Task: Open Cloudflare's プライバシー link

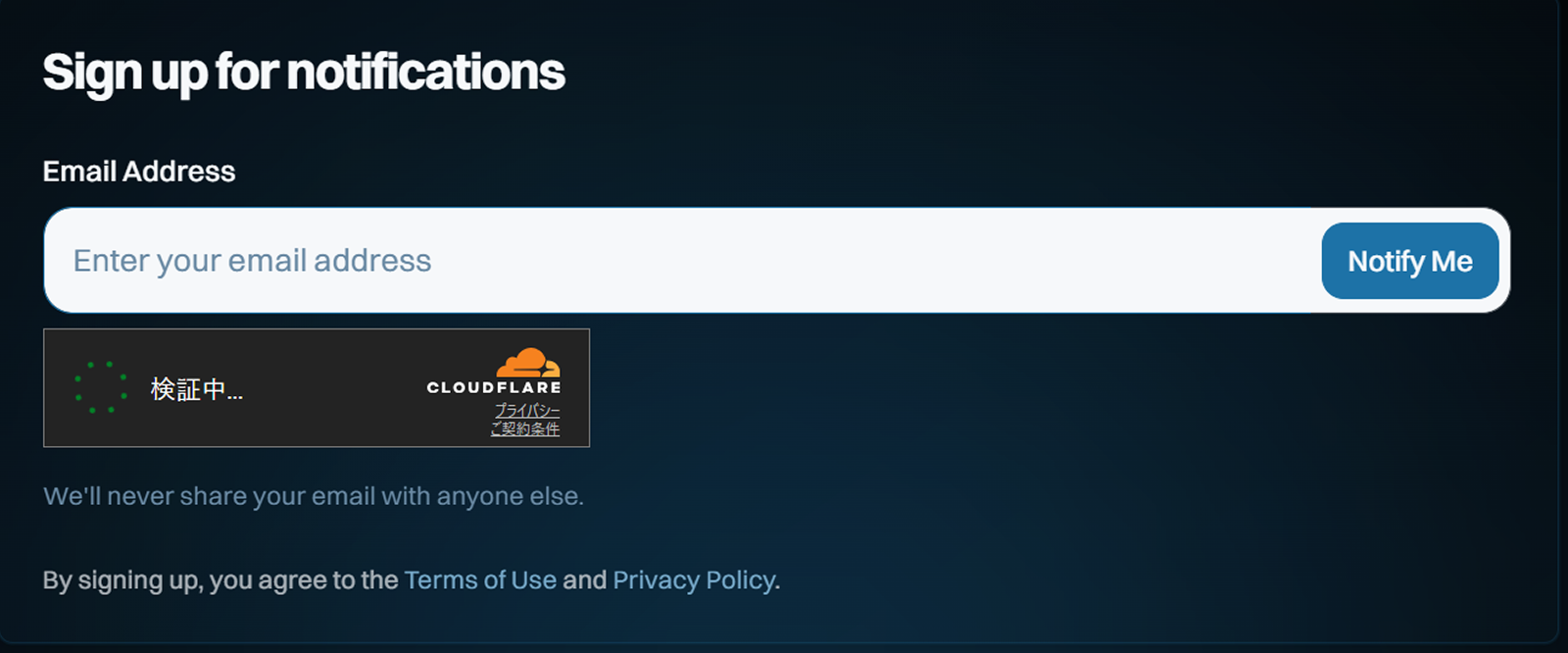Action: click(527, 410)
